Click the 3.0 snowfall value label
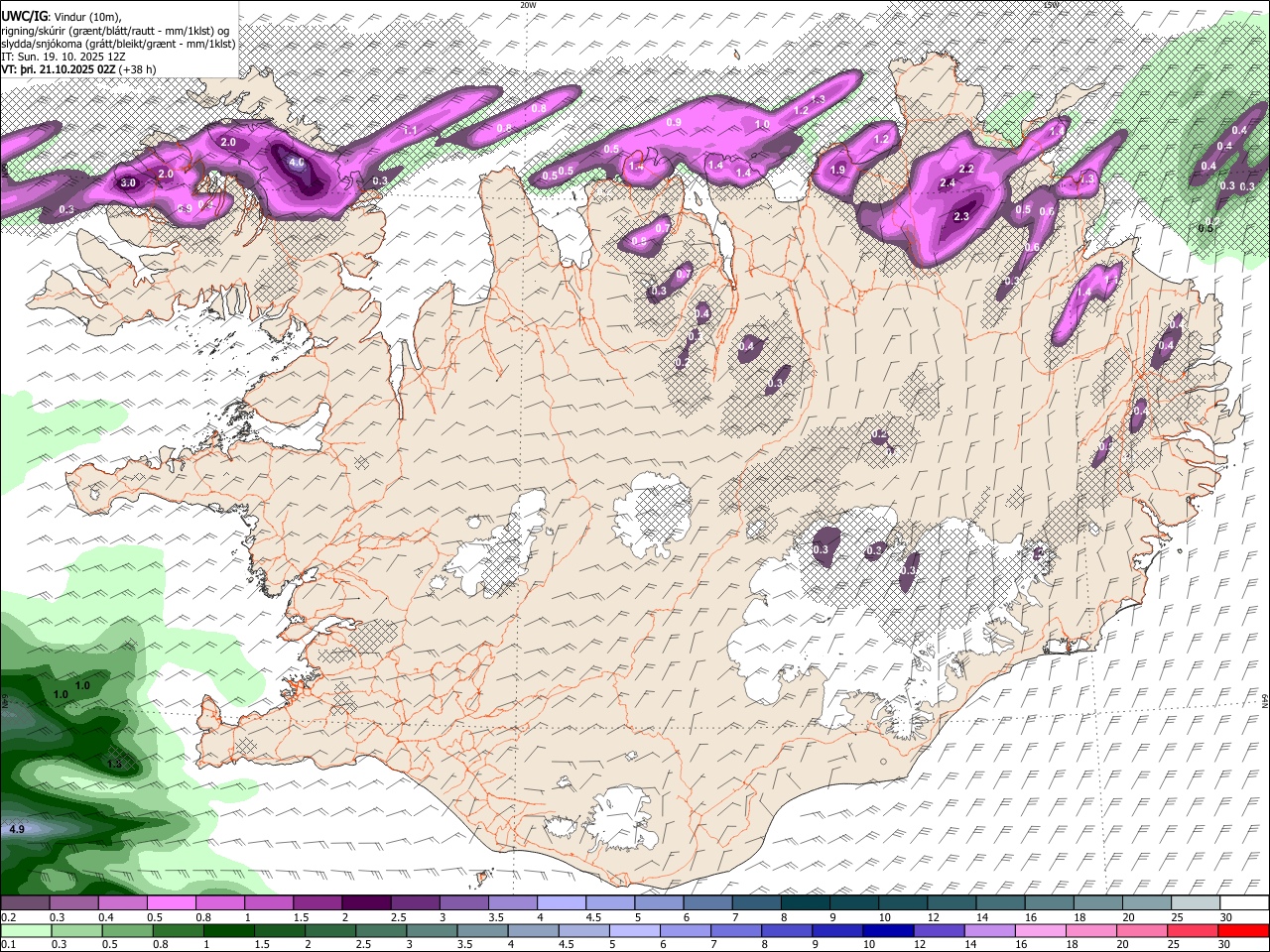The height and width of the screenshot is (952, 1270). (x=128, y=183)
